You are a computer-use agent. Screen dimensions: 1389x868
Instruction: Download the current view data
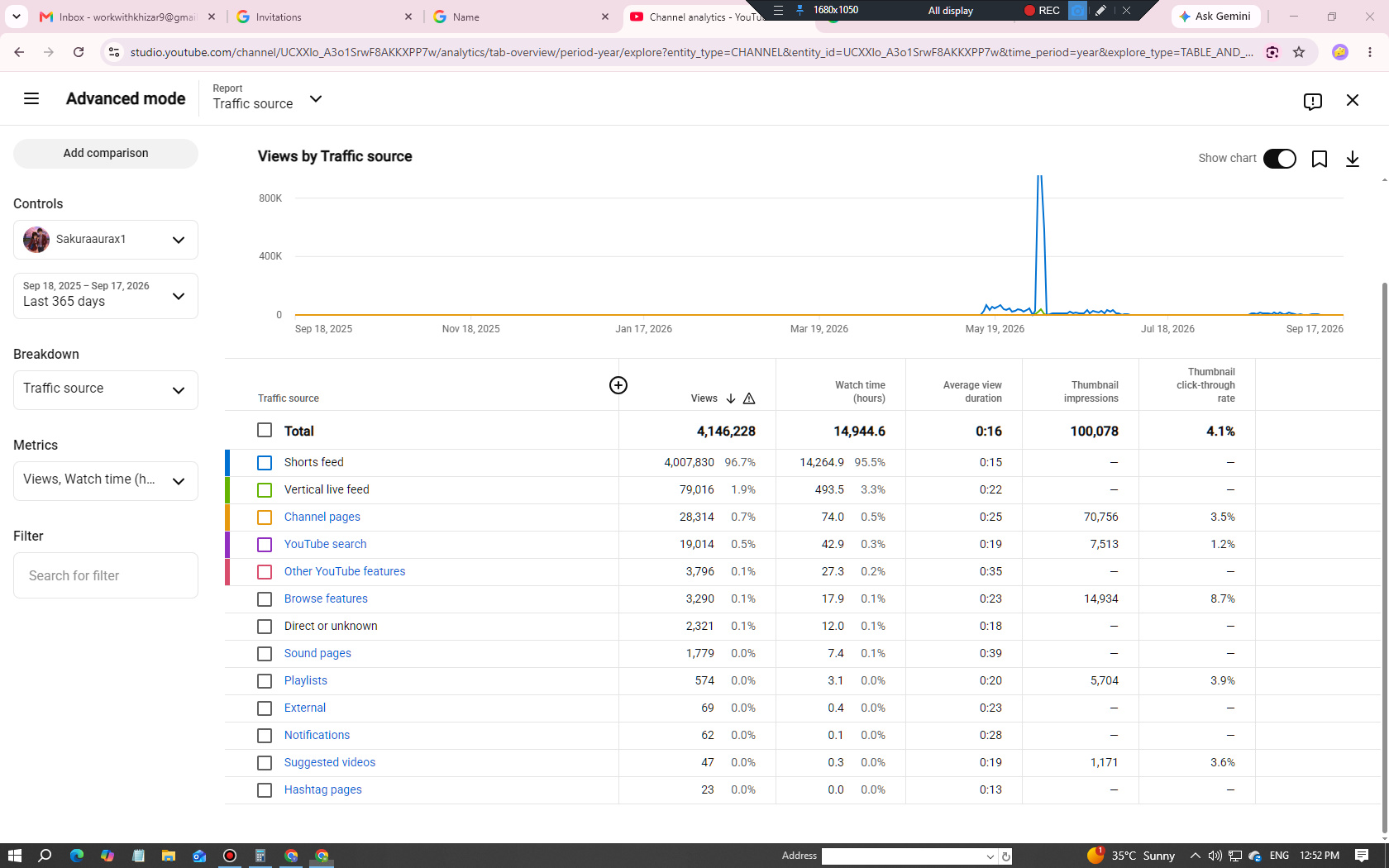(x=1353, y=159)
